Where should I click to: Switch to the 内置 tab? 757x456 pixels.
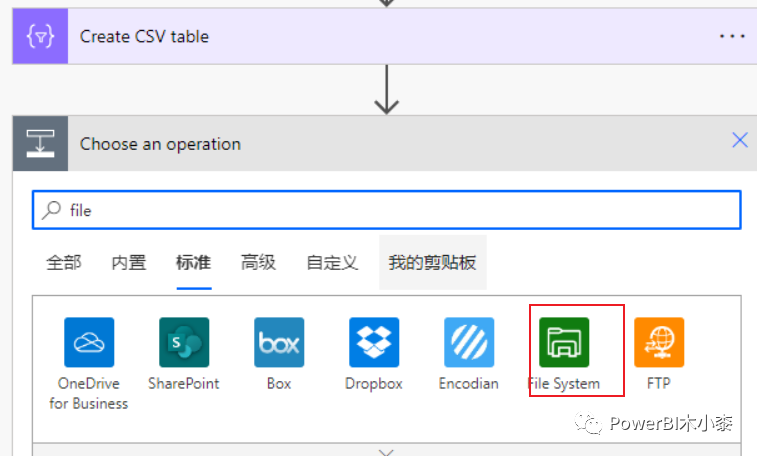pos(129,263)
